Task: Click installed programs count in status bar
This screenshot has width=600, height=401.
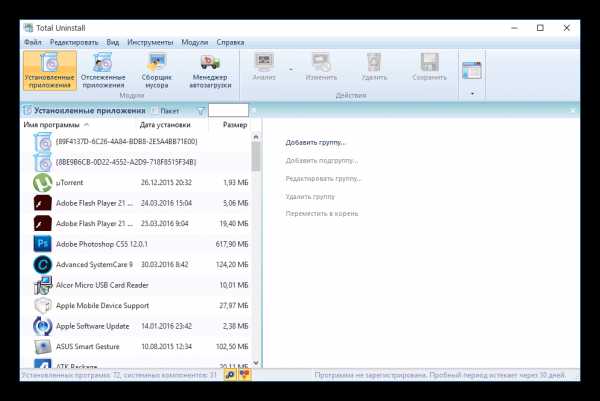Action: pos(119,375)
